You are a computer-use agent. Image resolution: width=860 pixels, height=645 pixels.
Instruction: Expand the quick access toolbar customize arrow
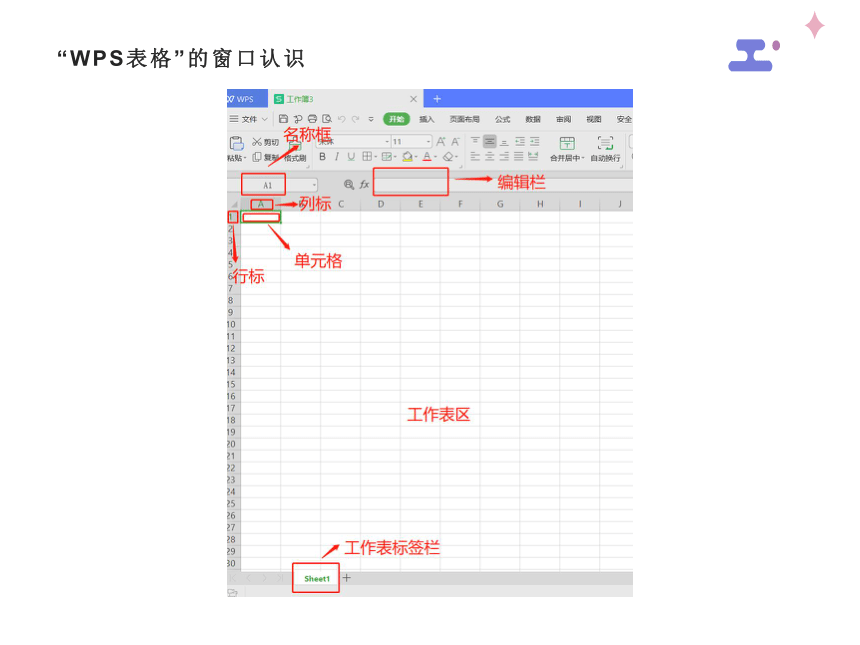[371, 119]
